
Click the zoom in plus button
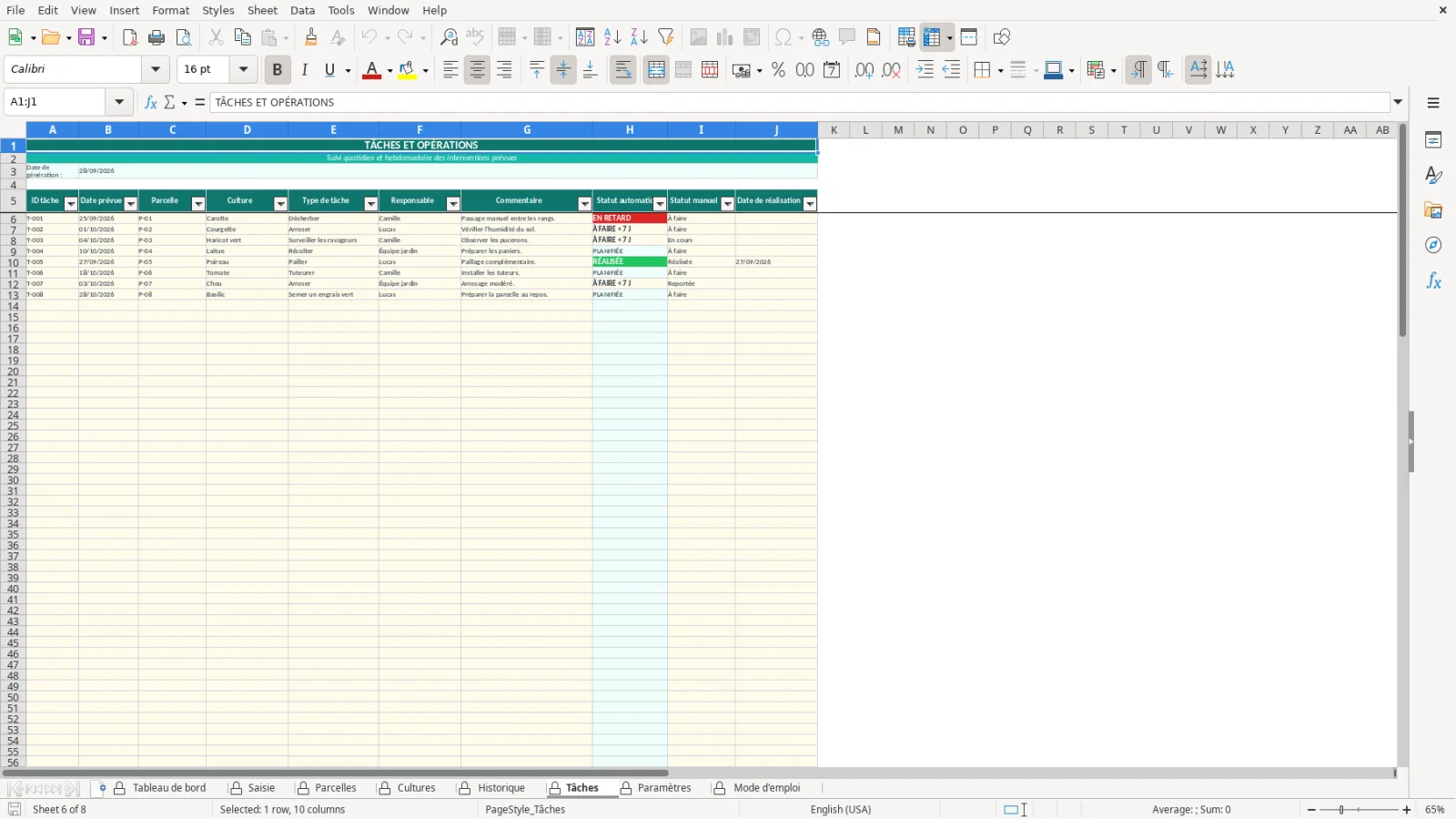point(1407,810)
